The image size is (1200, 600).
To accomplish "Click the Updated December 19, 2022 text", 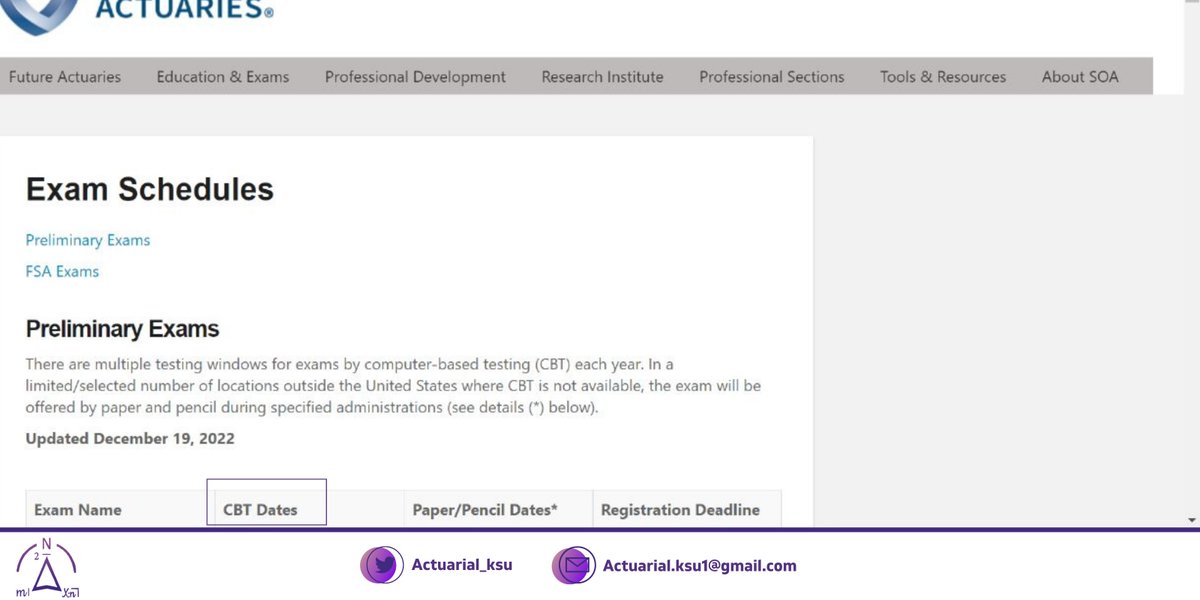I will pyautogui.click(x=130, y=438).
